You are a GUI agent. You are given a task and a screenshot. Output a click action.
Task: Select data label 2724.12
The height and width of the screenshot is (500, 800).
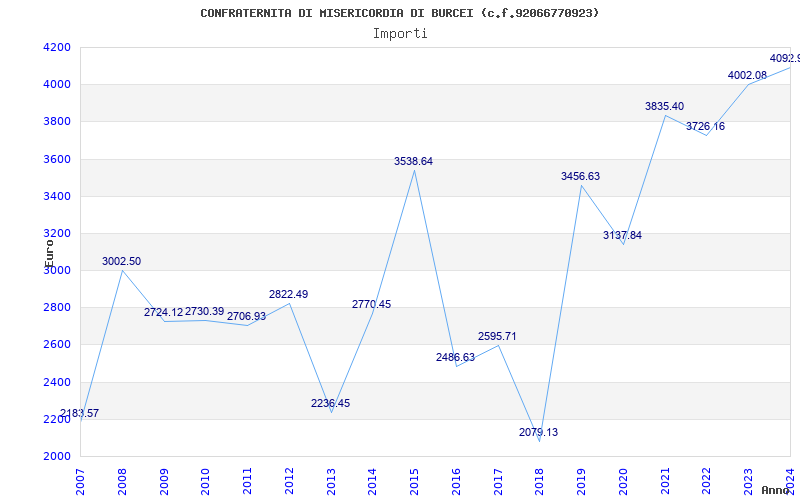click(163, 312)
